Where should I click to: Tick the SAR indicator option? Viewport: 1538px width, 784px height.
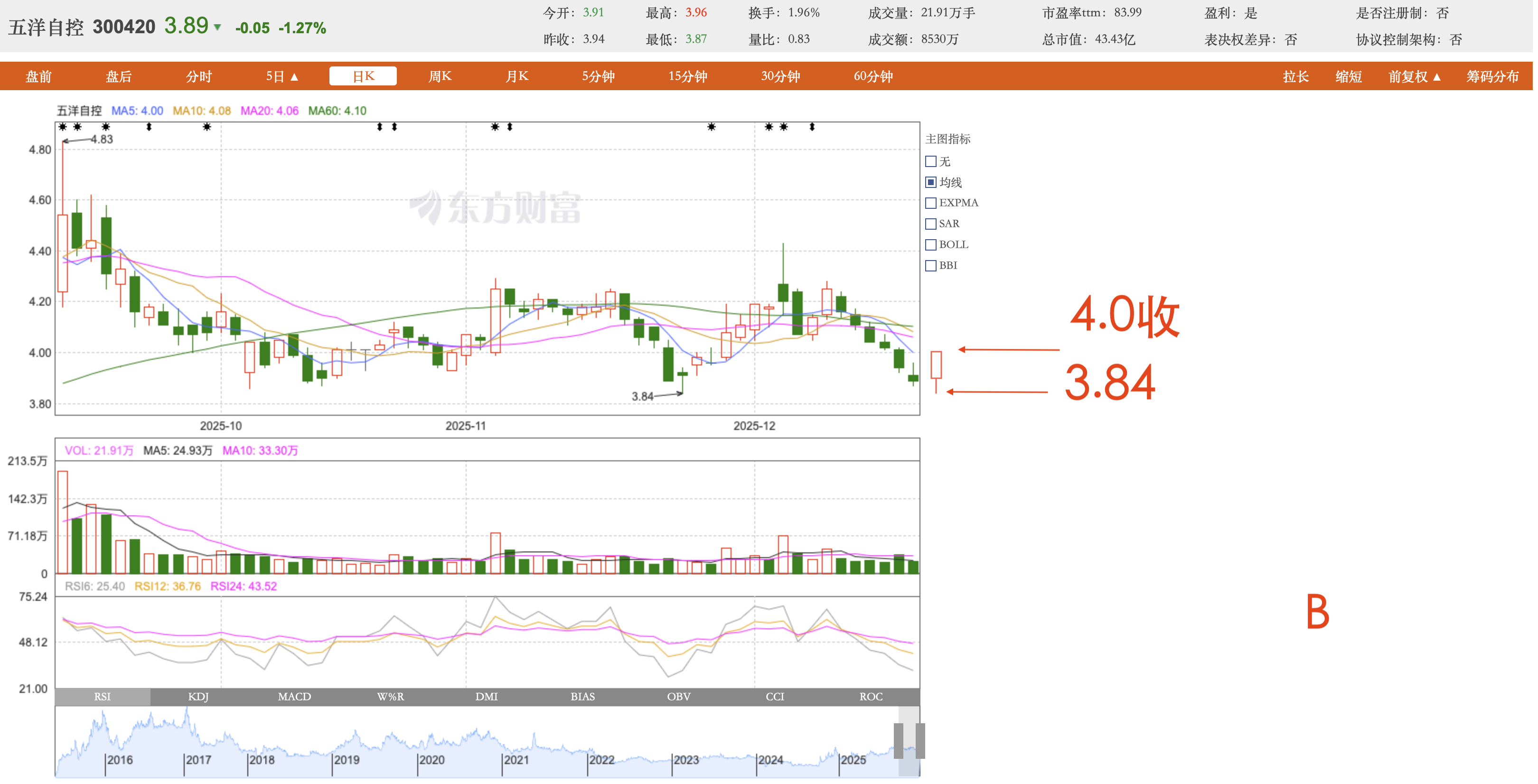[931, 224]
